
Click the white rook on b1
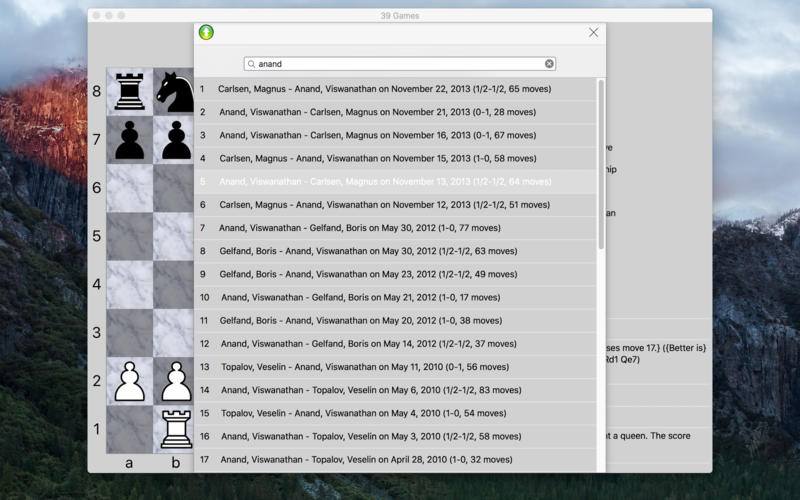(x=176, y=429)
